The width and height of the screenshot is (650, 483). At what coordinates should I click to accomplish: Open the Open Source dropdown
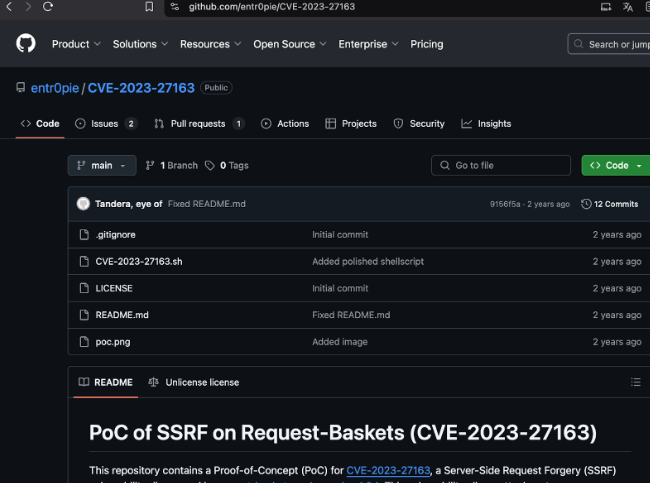290,44
